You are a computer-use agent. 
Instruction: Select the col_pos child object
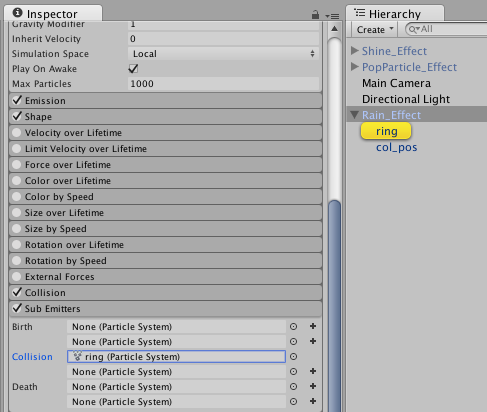397,147
